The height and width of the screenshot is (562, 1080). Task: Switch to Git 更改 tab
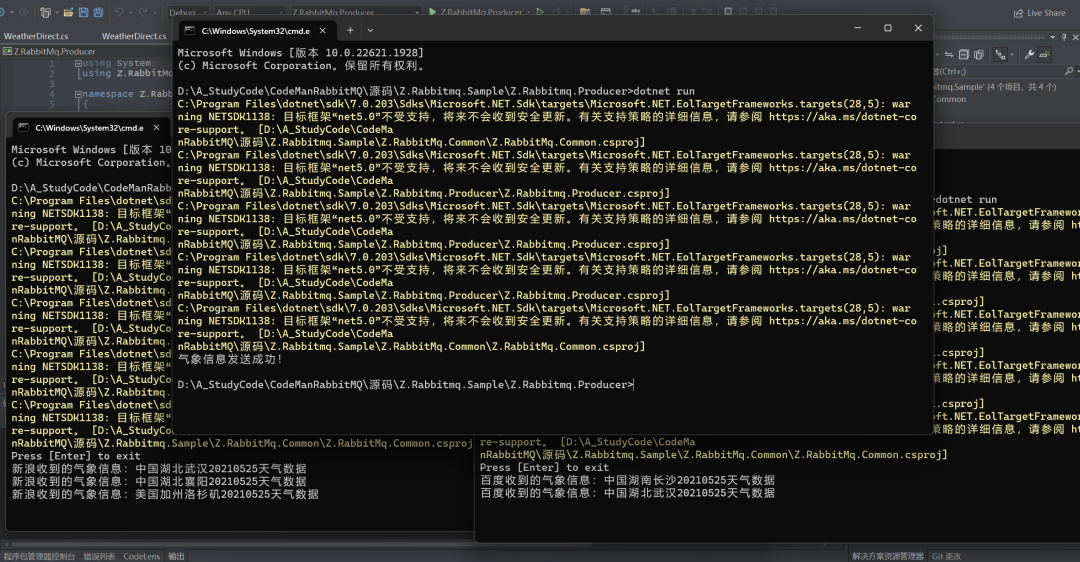point(946,556)
